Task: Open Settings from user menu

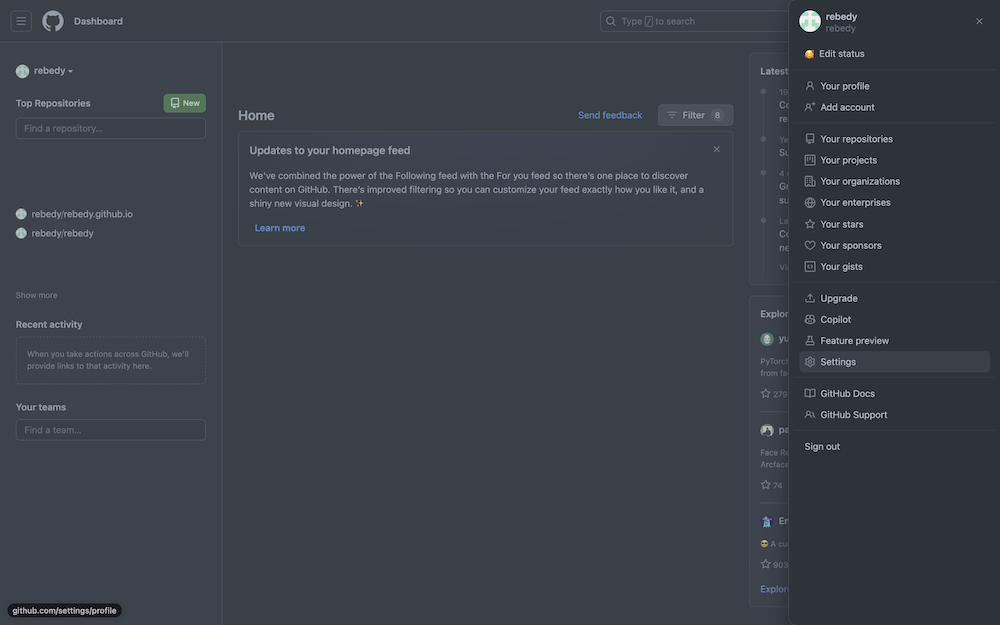Action: coord(894,362)
